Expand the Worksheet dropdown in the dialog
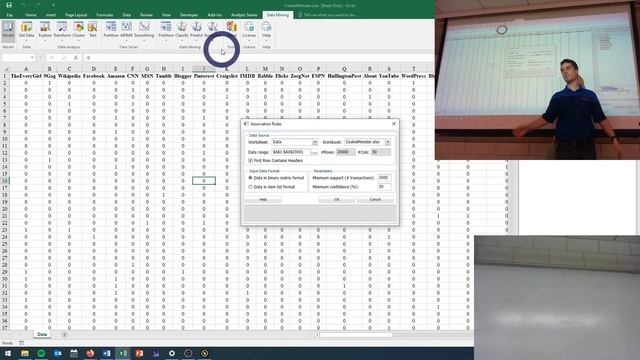Viewport: 640px width, 360px height. [x=315, y=142]
